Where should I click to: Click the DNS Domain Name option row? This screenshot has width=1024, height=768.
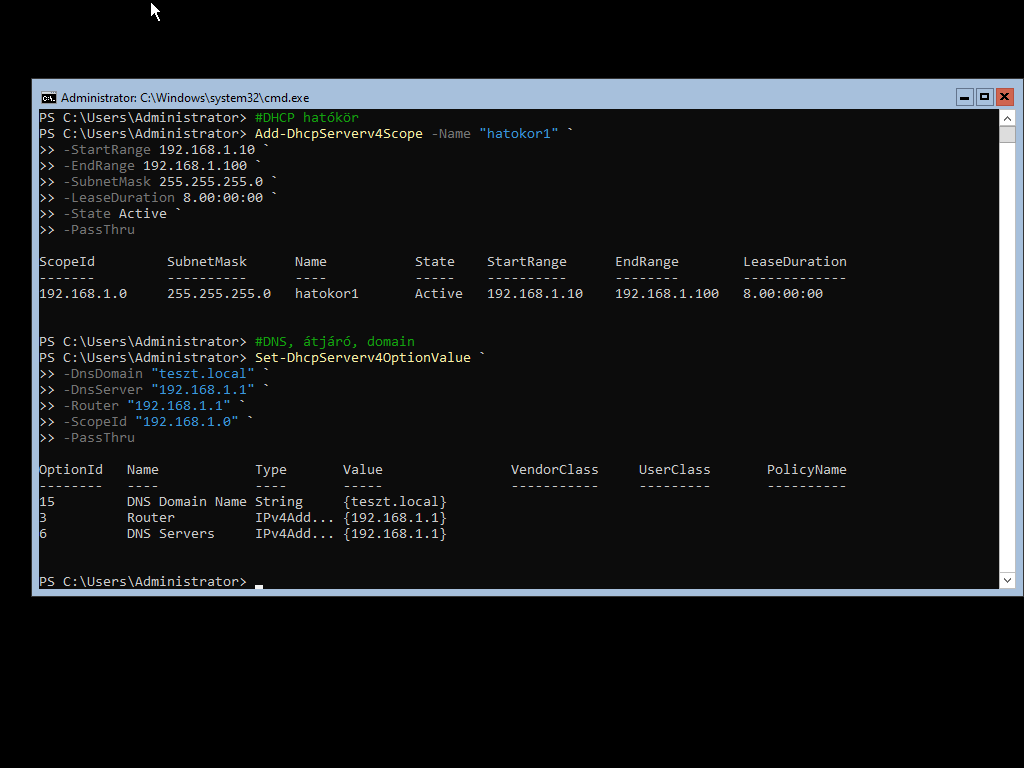[x=186, y=502]
